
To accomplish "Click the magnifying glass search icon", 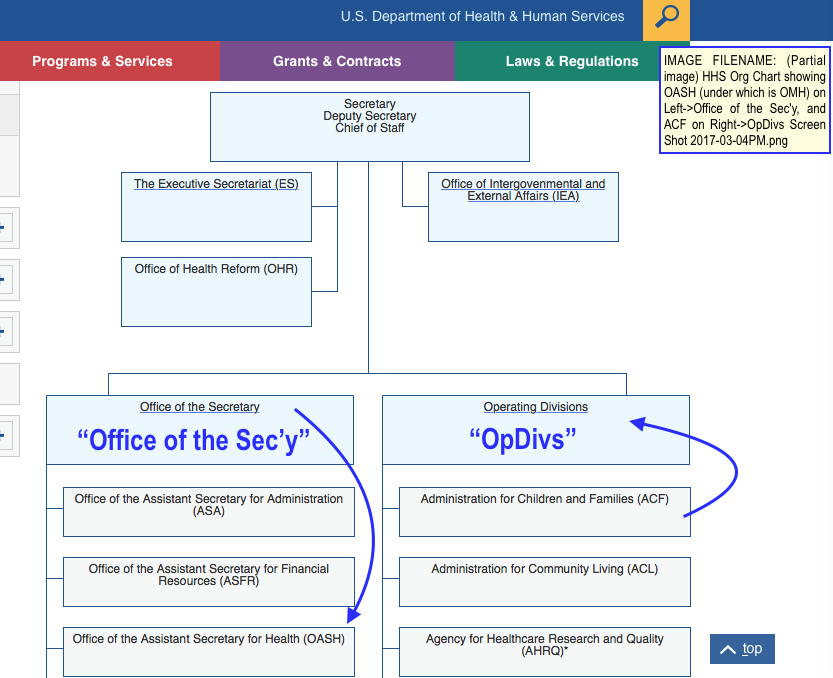I will tap(666, 17).
